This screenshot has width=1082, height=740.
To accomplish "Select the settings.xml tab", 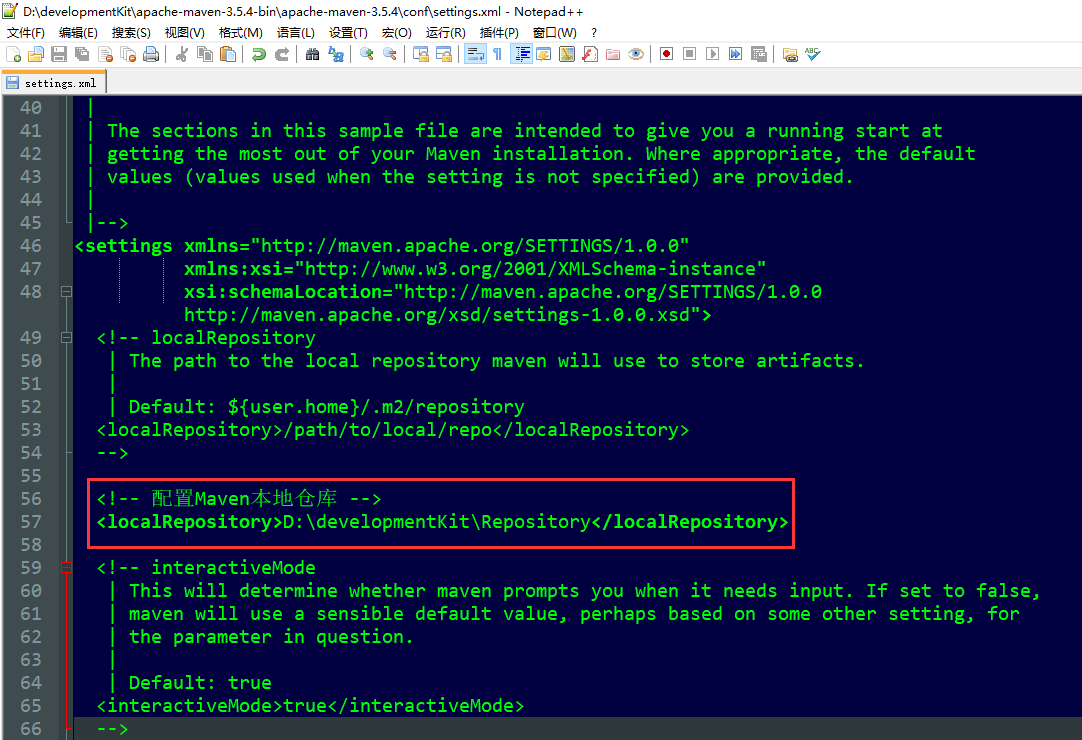I will [54, 83].
